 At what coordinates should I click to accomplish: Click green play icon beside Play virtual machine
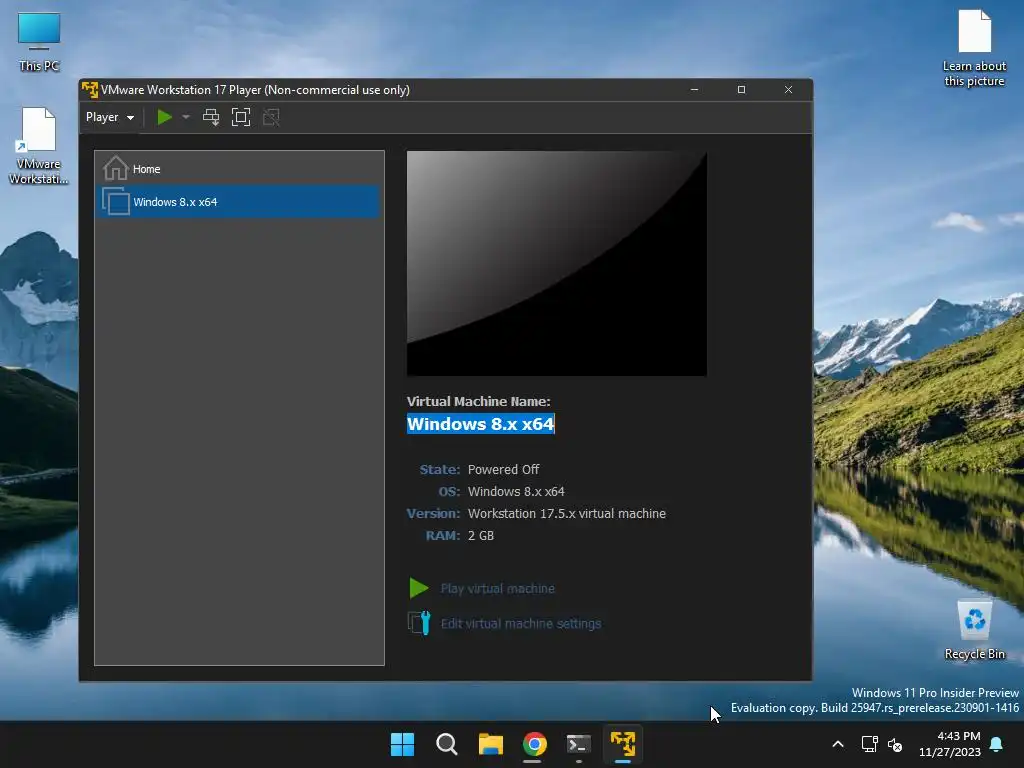click(x=419, y=588)
